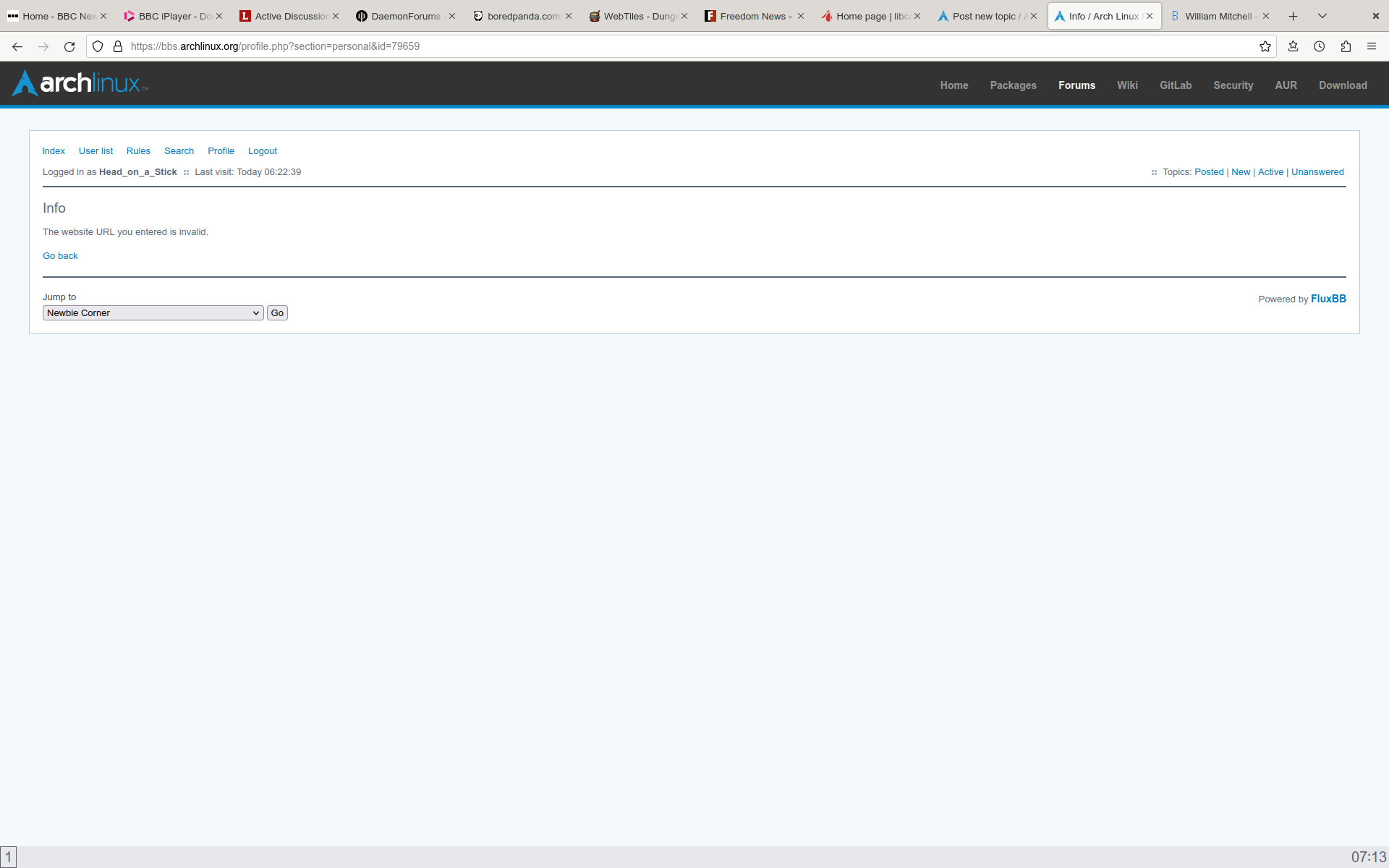Close the Active Discussions tab

pyautogui.click(x=336, y=16)
